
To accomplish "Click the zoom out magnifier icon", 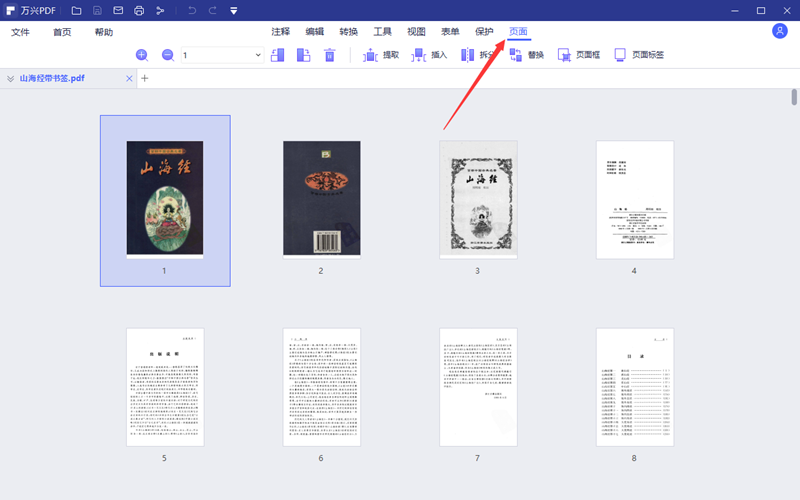I will pyautogui.click(x=167, y=55).
